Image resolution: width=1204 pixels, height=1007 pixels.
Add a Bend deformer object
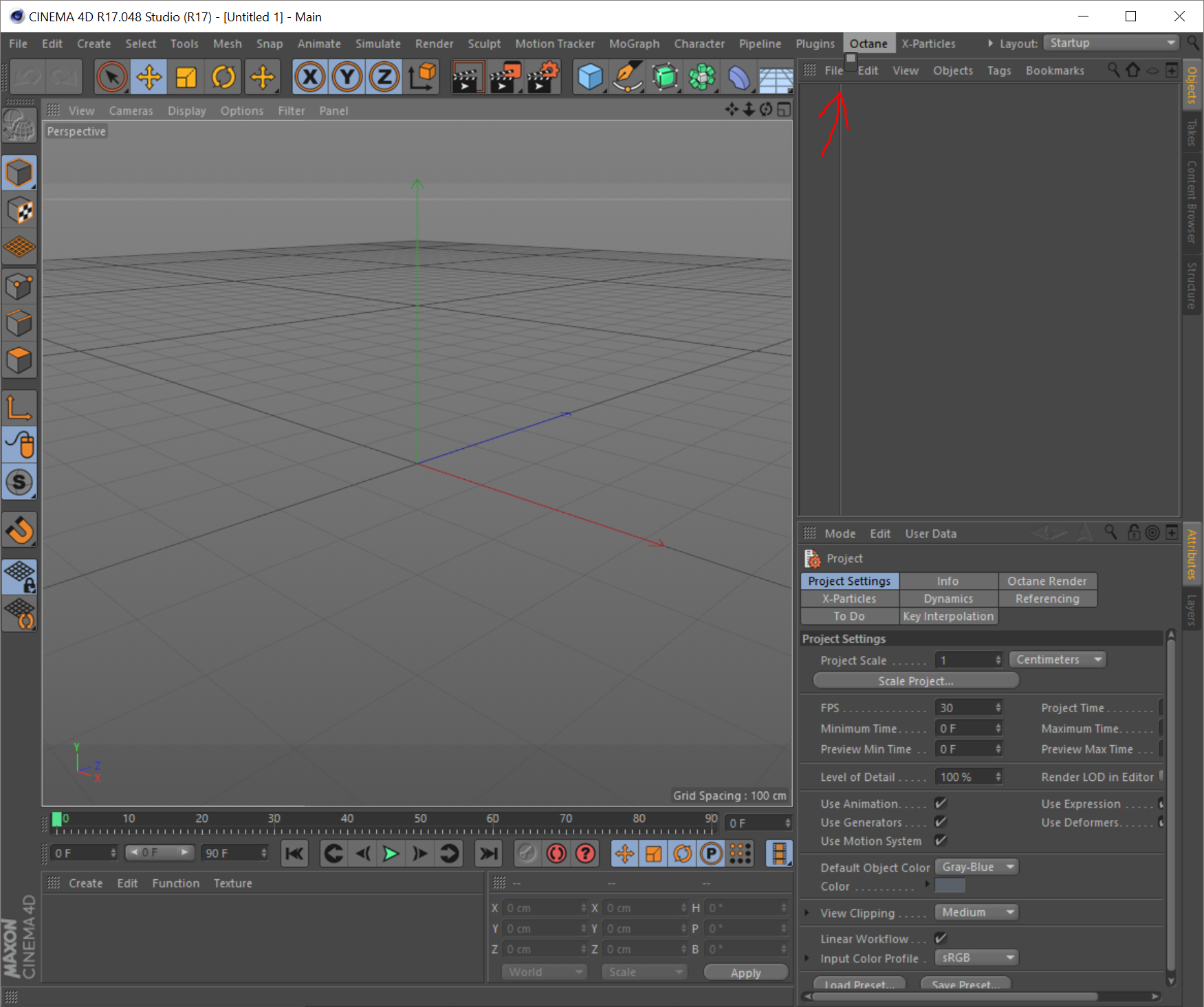[739, 77]
